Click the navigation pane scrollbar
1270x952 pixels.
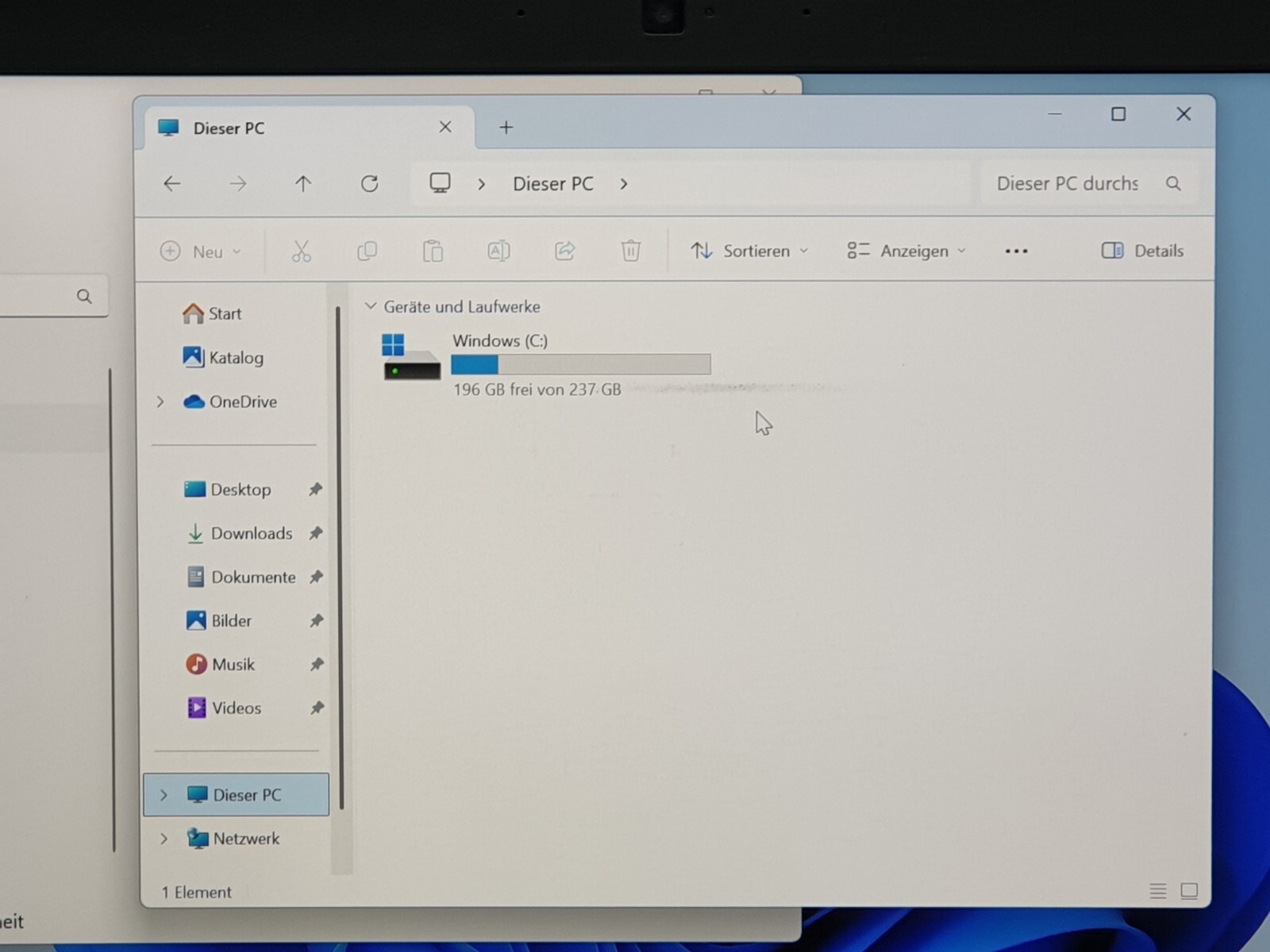(x=340, y=557)
